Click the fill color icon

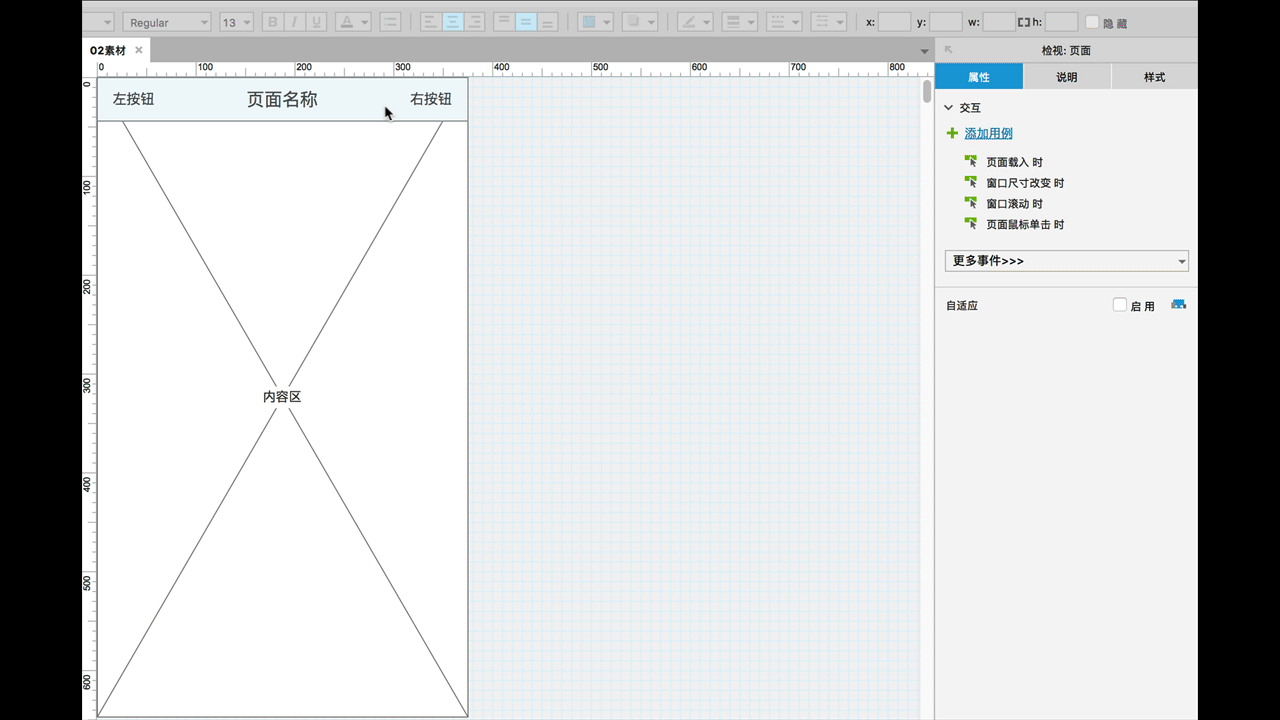click(589, 22)
